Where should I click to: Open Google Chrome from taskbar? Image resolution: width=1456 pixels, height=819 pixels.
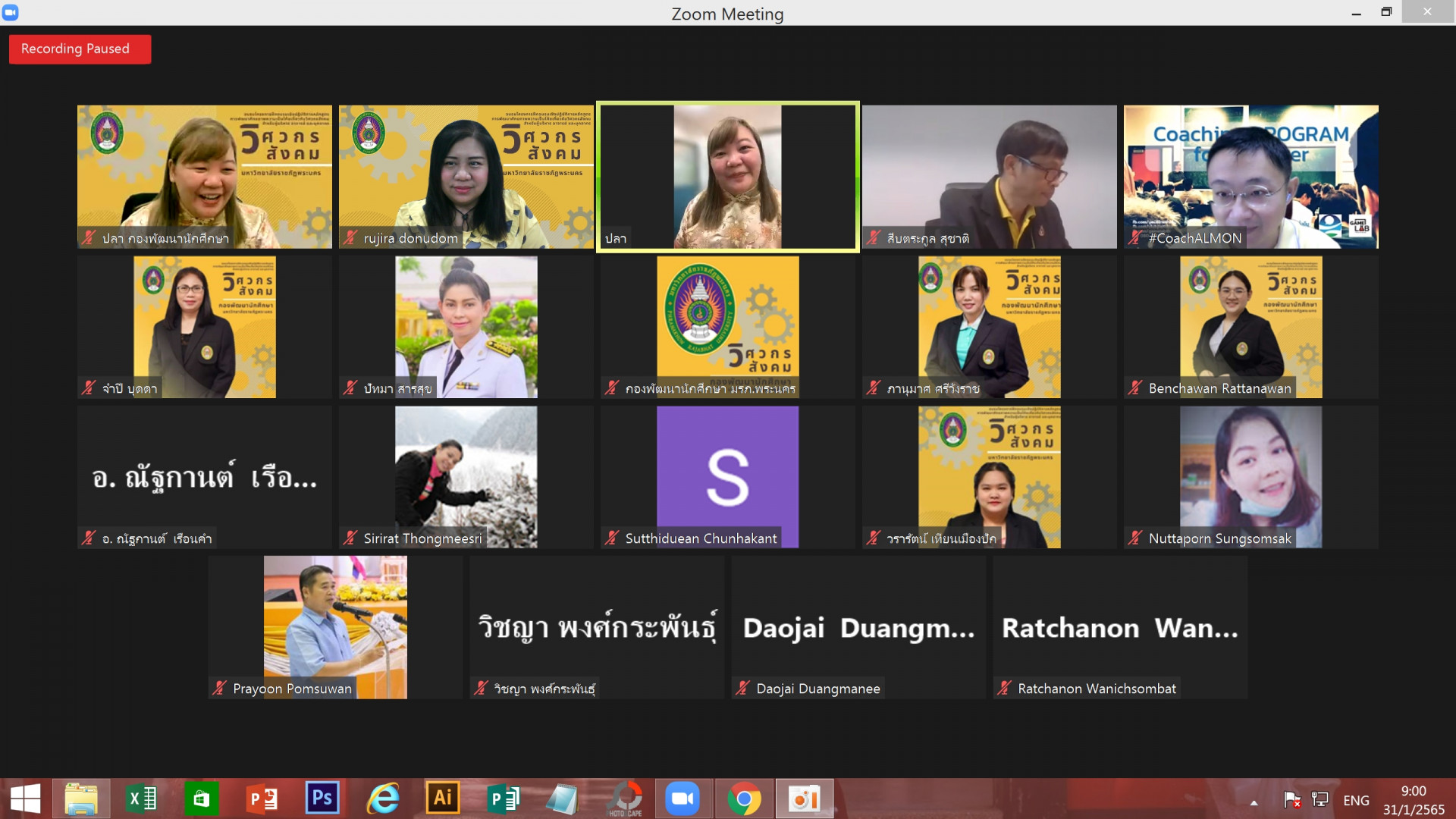pos(744,799)
